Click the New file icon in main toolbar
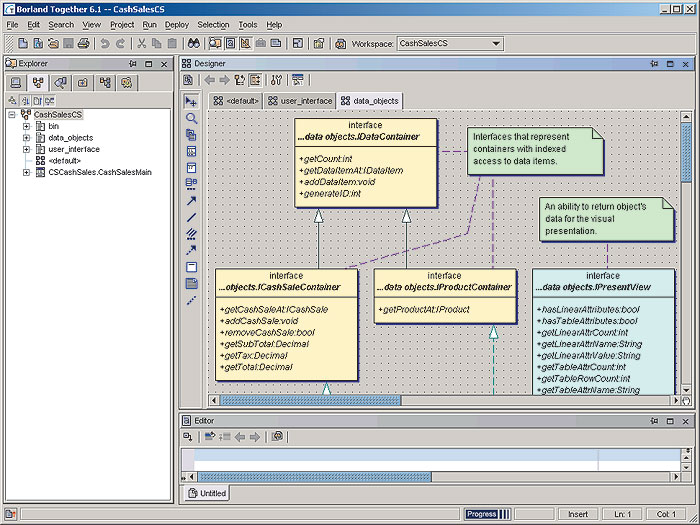This screenshot has width=700, height=525. pos(23,43)
